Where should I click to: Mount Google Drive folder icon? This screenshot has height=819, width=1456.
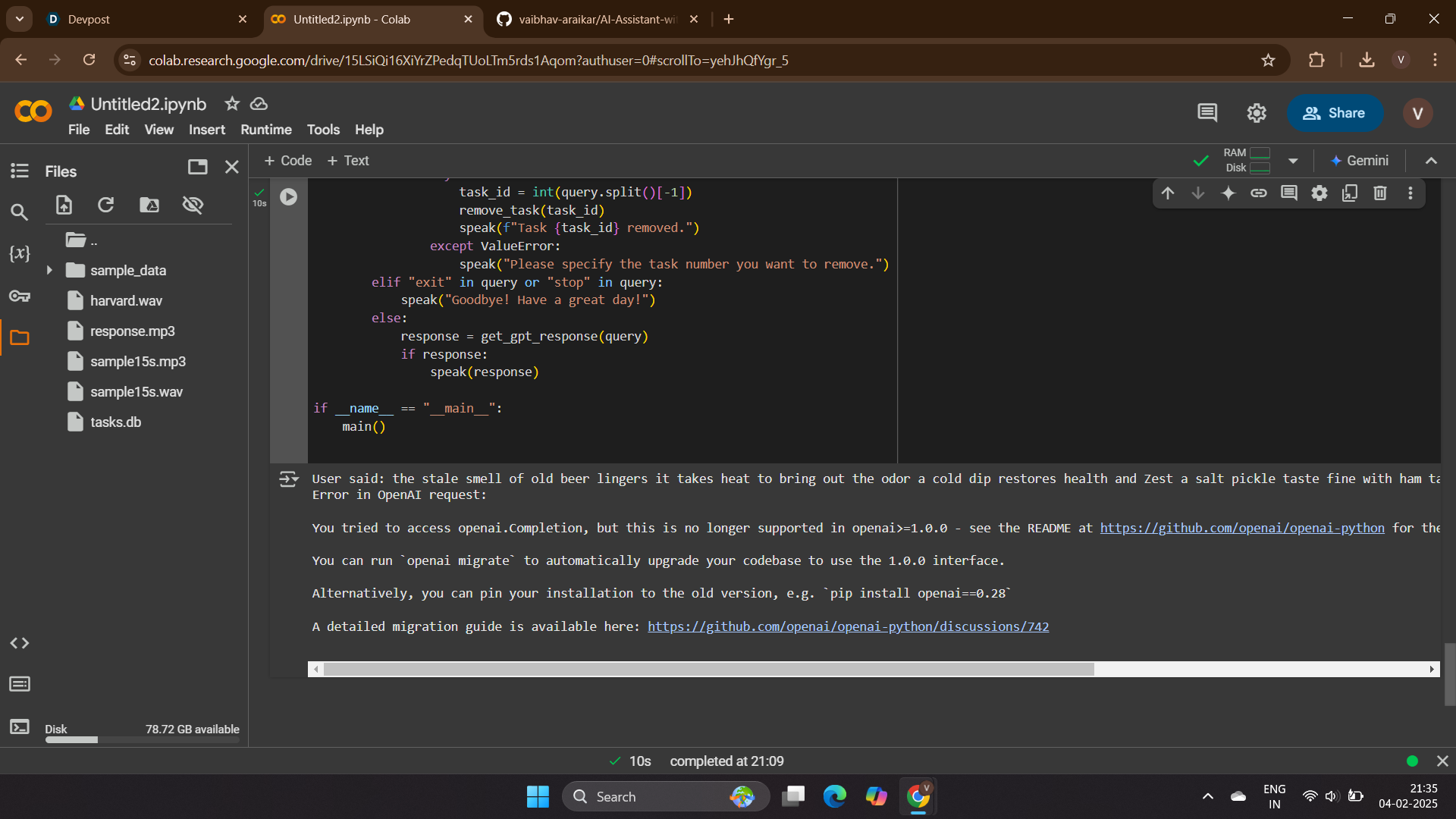tap(149, 205)
